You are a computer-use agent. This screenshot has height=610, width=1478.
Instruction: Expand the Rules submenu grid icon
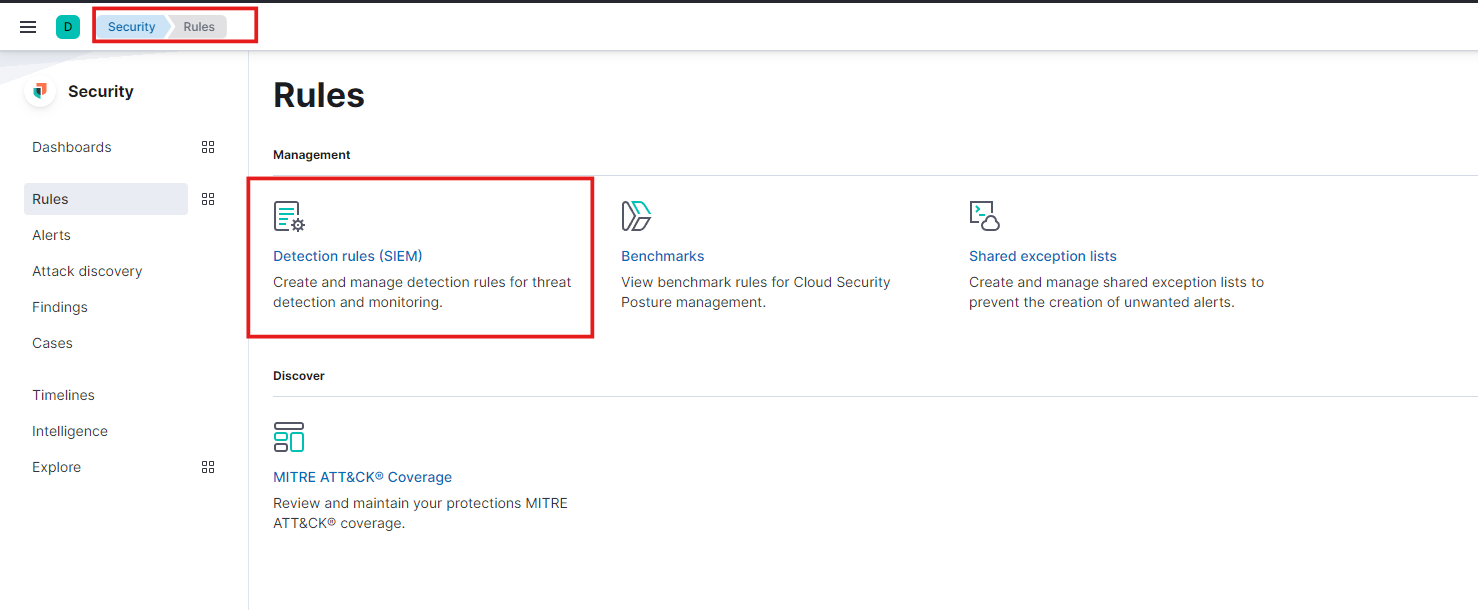pos(208,199)
